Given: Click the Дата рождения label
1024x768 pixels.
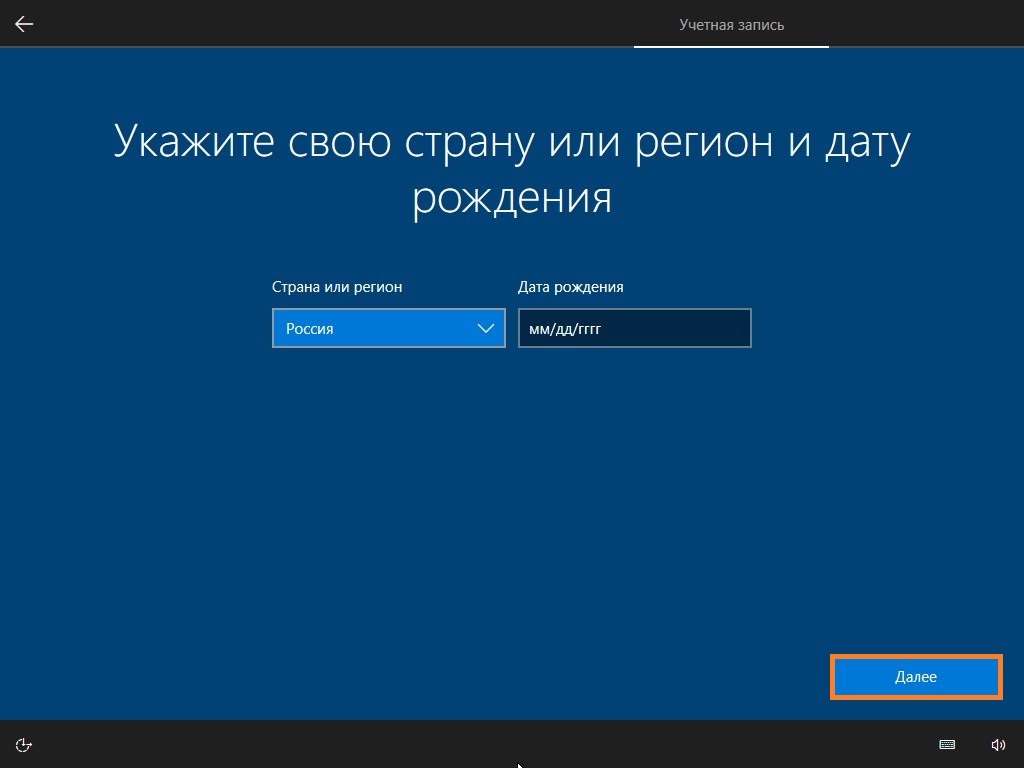Looking at the screenshot, I should pyautogui.click(x=570, y=287).
